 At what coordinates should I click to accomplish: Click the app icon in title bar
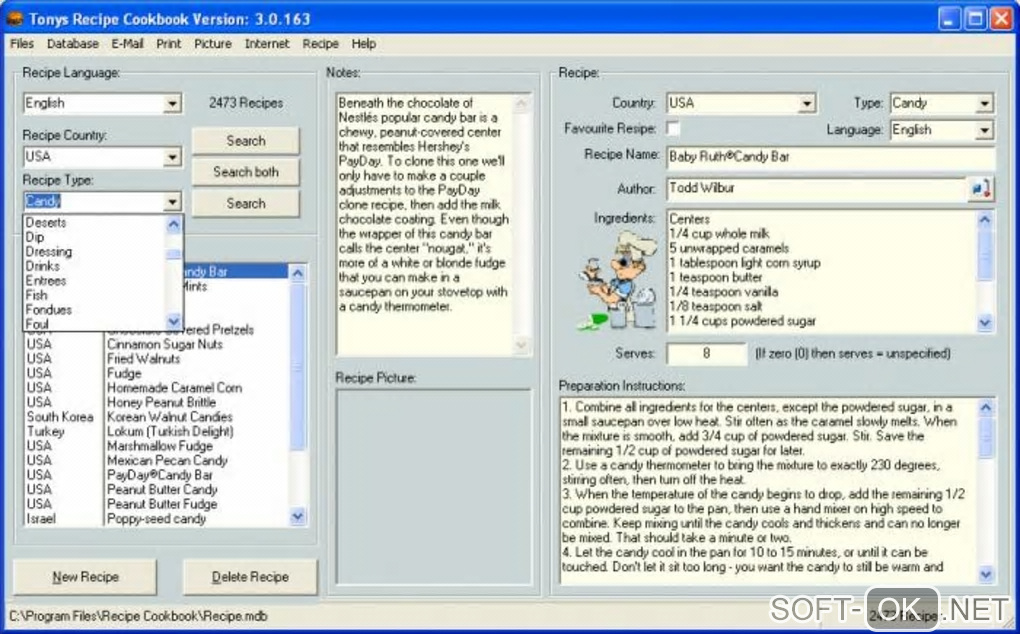pyautogui.click(x=15, y=18)
